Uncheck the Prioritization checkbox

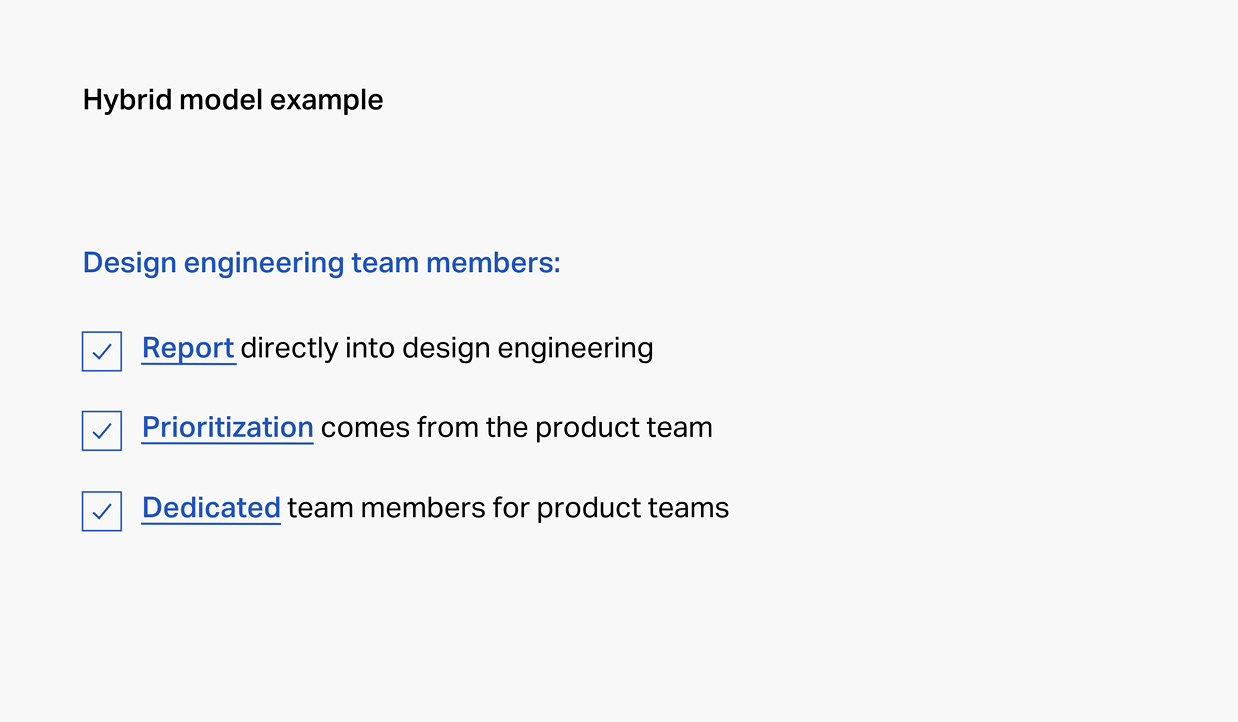(x=102, y=431)
